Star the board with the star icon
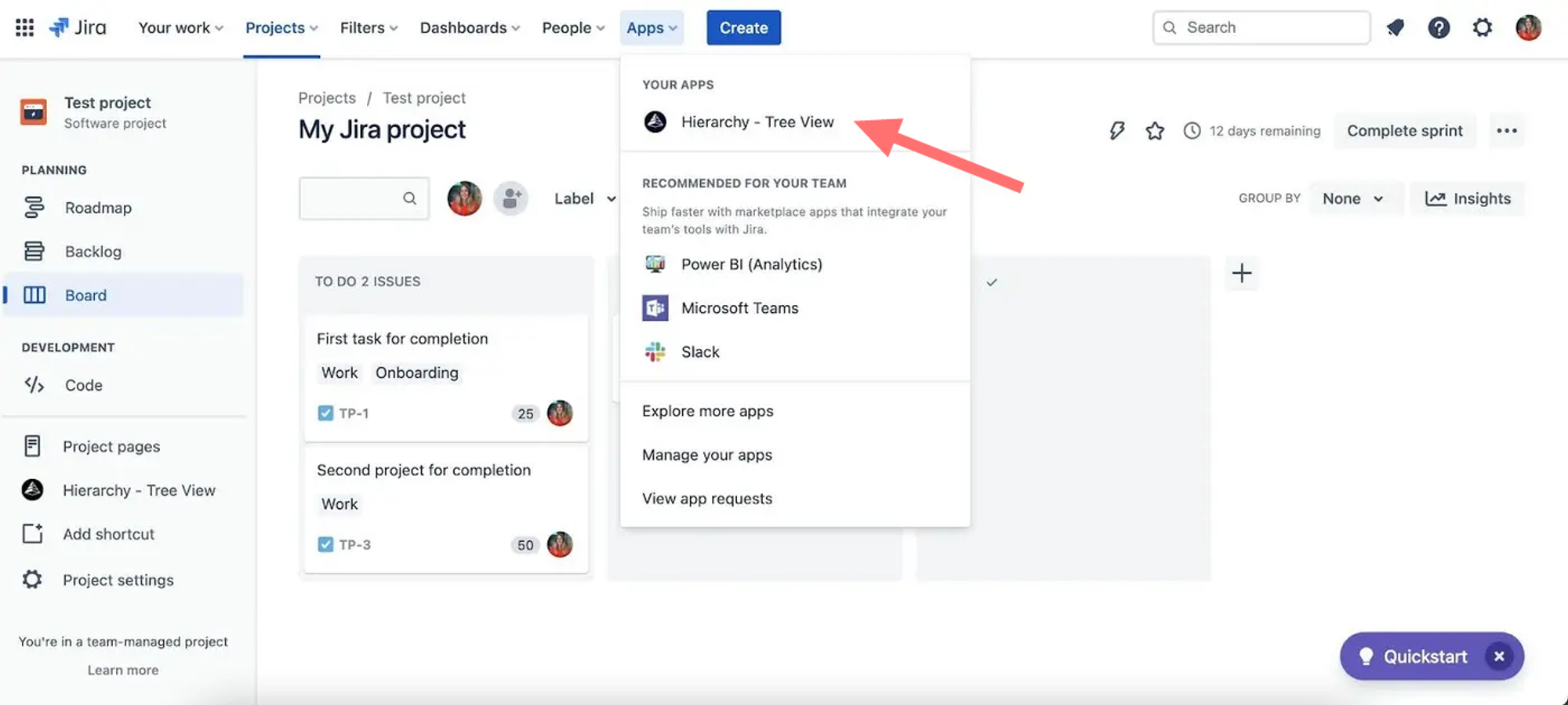This screenshot has height=705, width=1568. 1155,131
